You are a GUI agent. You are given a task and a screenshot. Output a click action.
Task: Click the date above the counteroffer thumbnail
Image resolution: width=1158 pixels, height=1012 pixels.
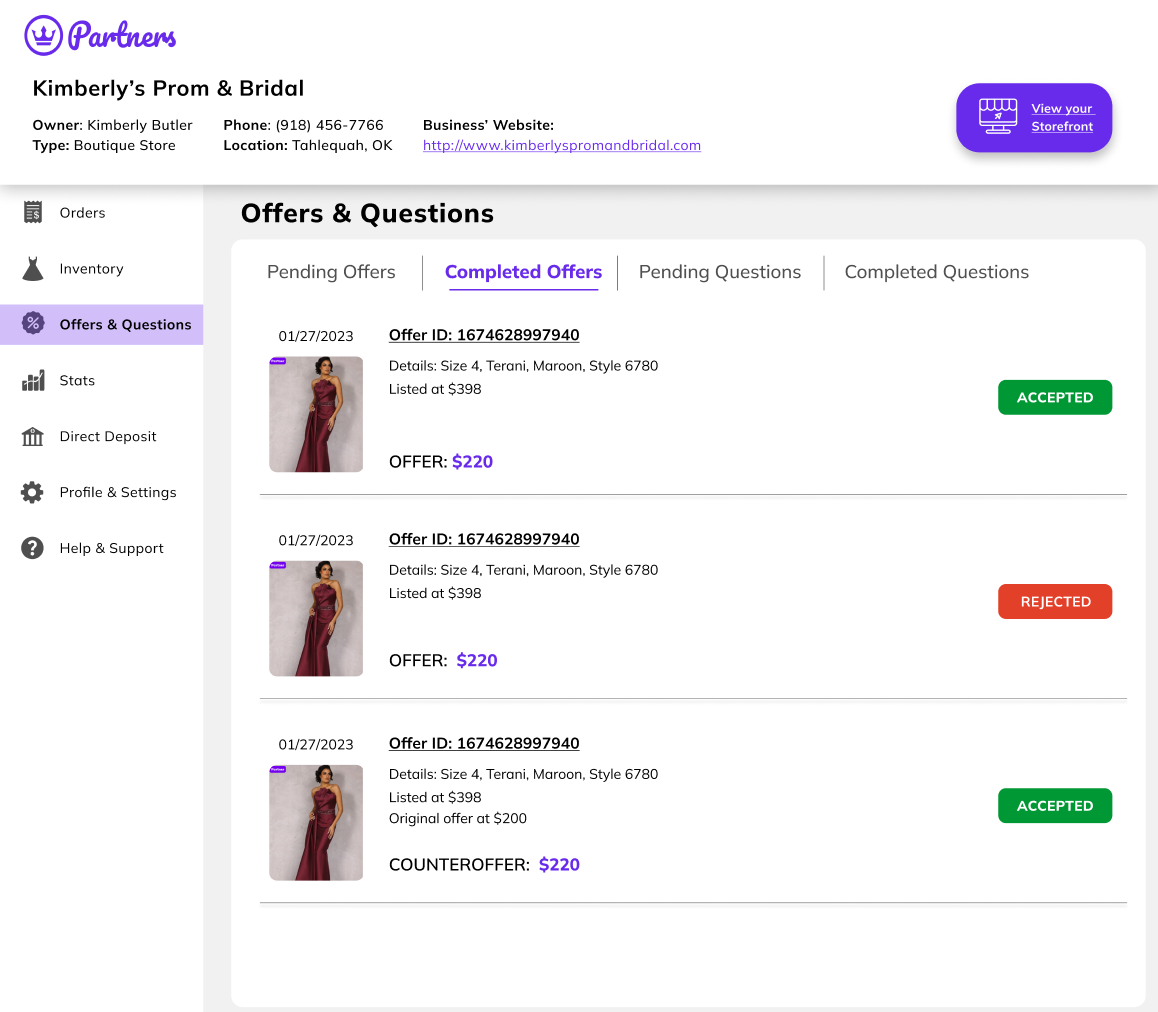(316, 745)
